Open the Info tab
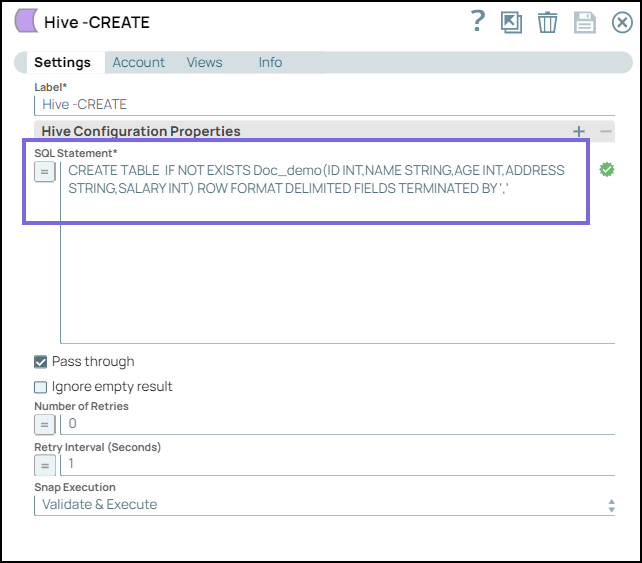Viewport: 642px width, 563px height. click(270, 62)
